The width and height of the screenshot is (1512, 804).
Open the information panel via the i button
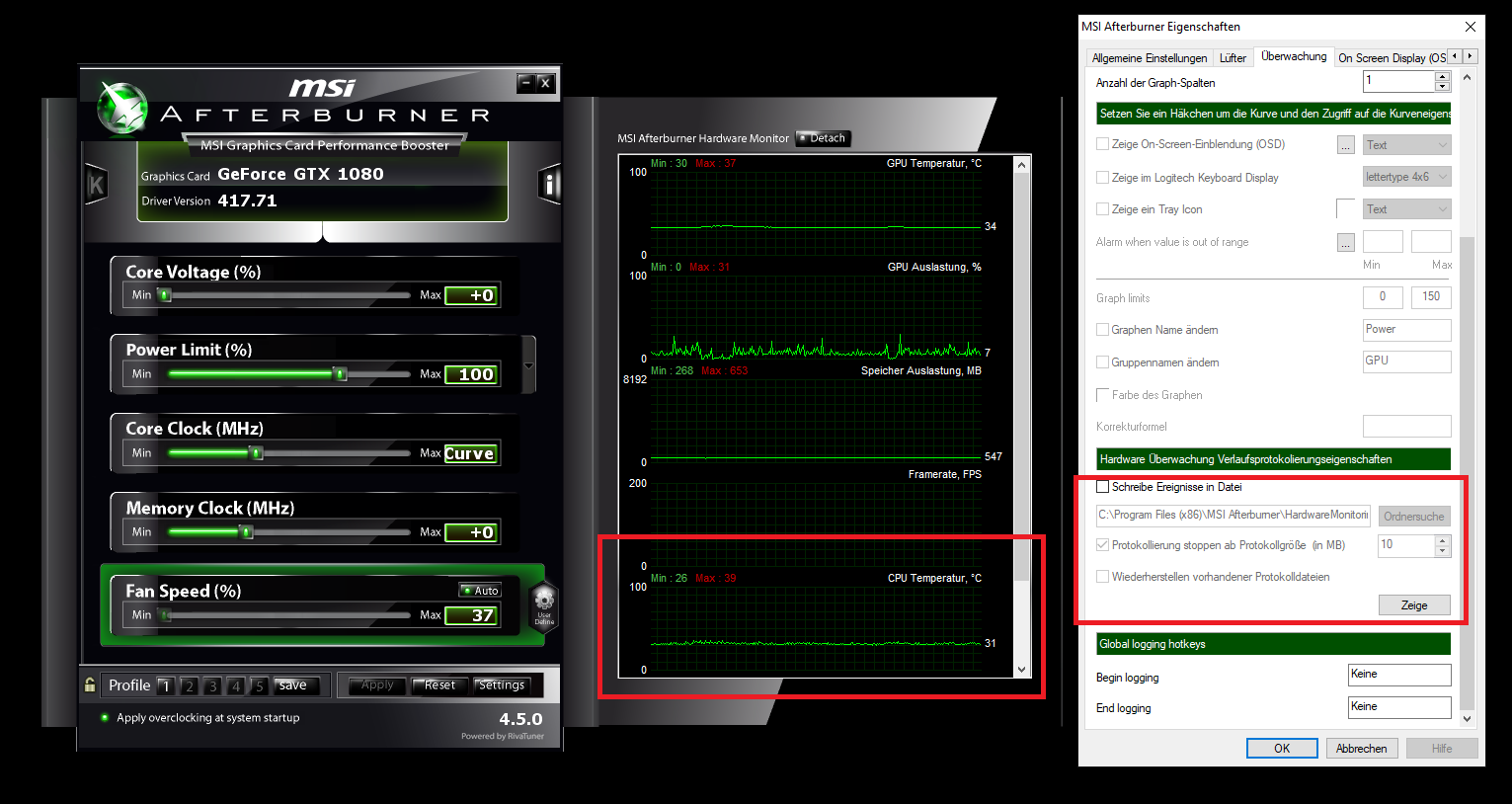pyautogui.click(x=550, y=184)
